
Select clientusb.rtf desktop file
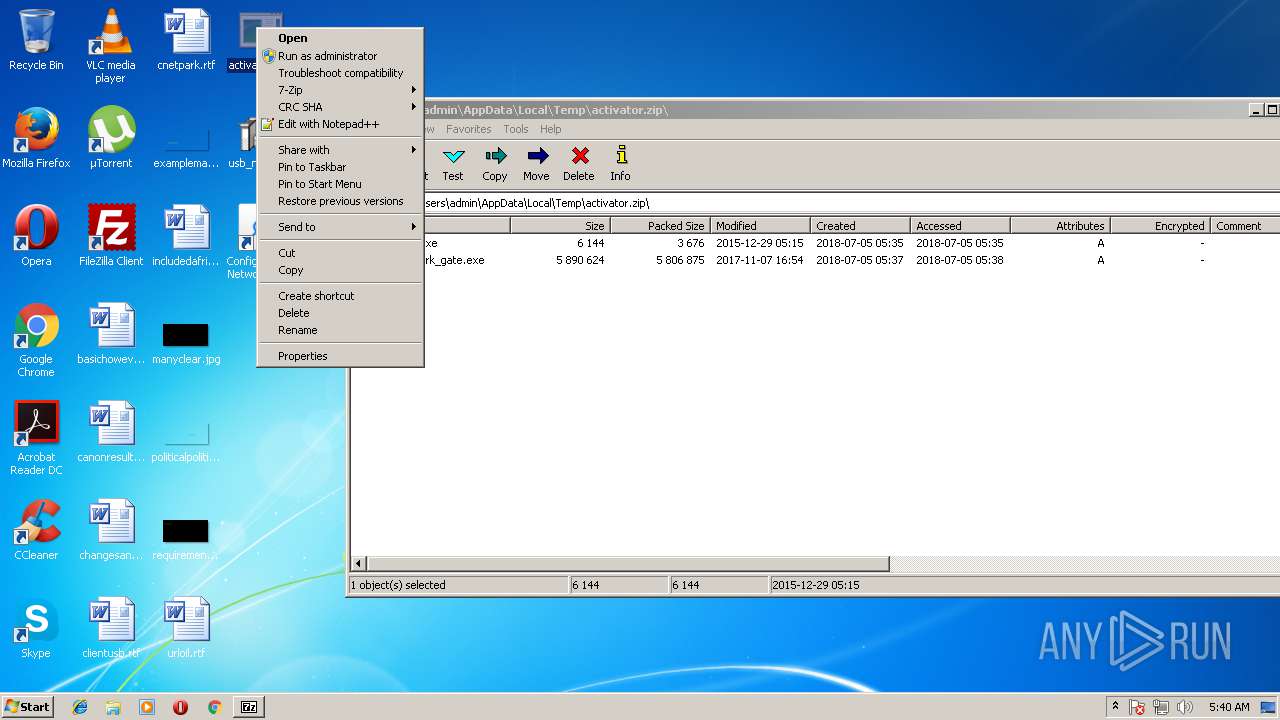coord(111,628)
